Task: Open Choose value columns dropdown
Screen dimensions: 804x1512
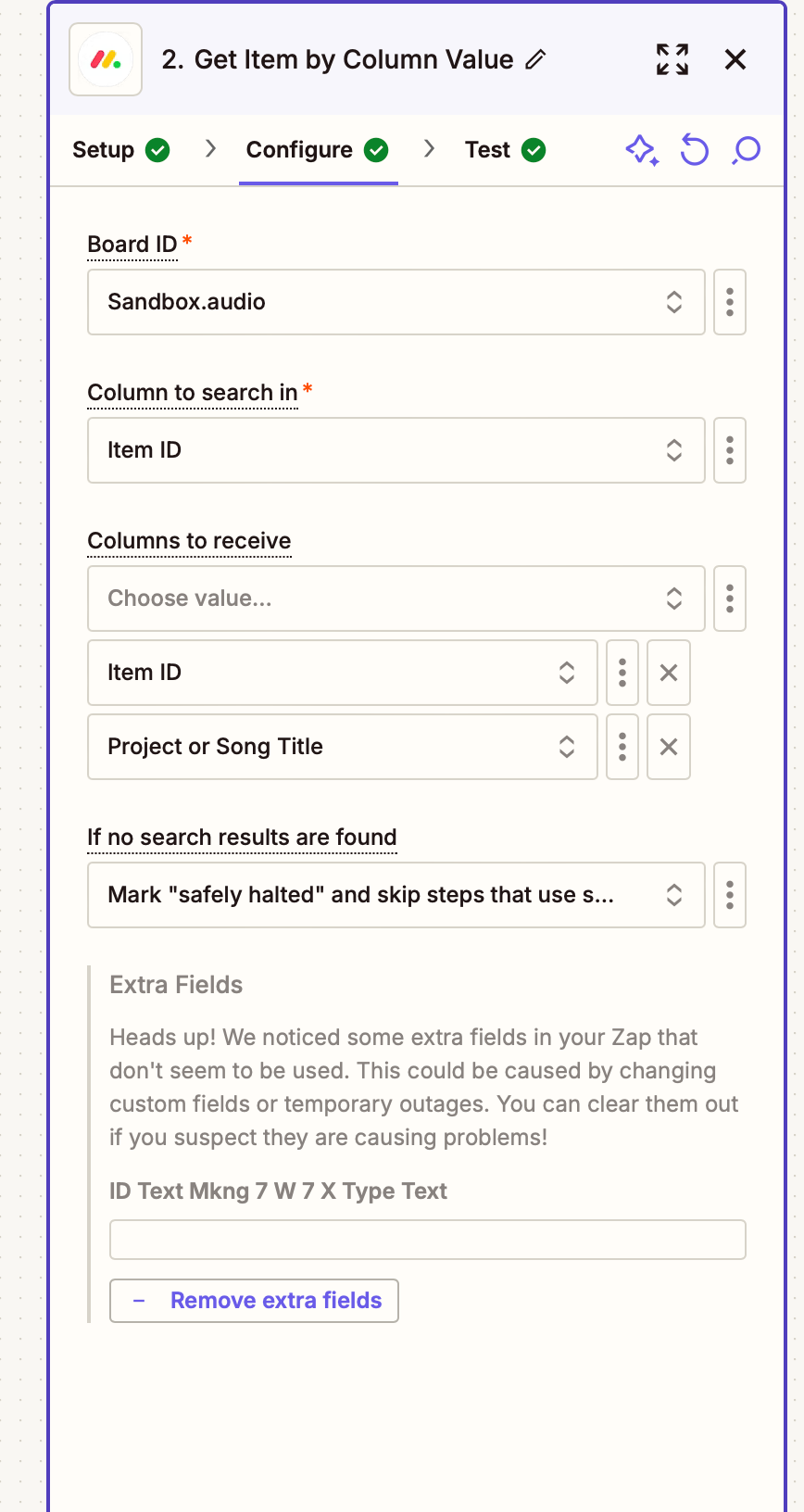Action: (396, 598)
